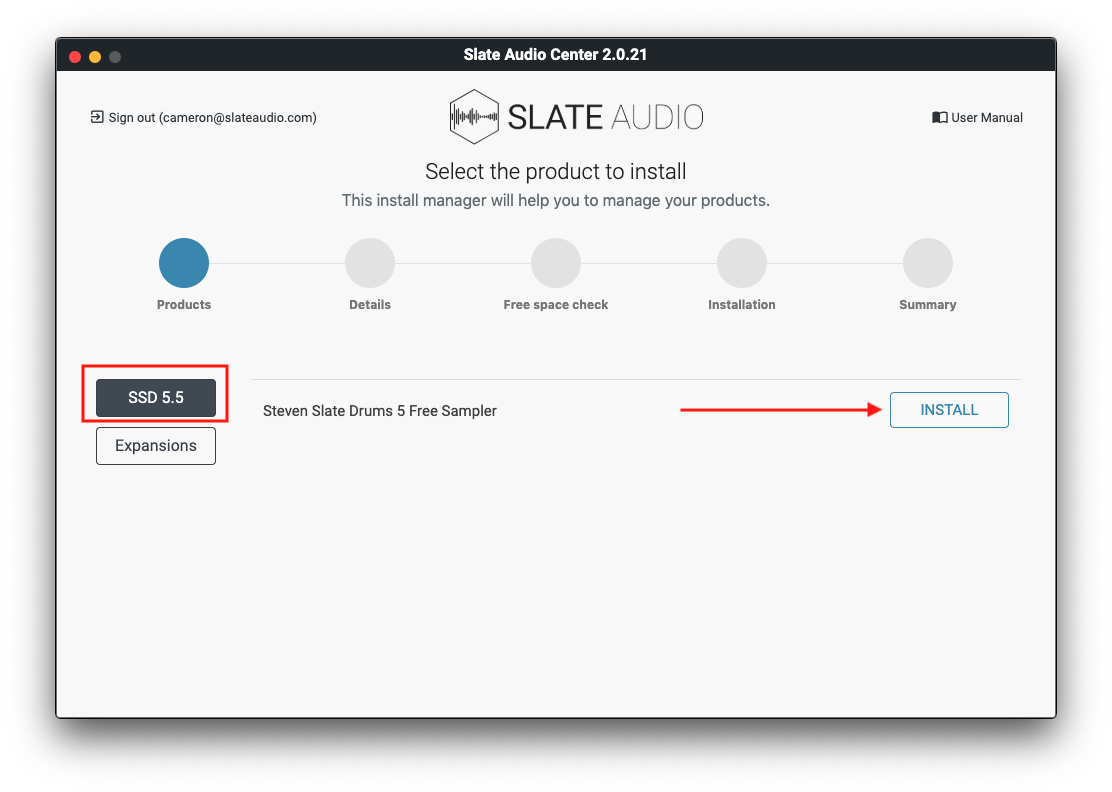Close the Slate Audio Center window
The width and height of the screenshot is (1112, 792).
(x=75, y=56)
